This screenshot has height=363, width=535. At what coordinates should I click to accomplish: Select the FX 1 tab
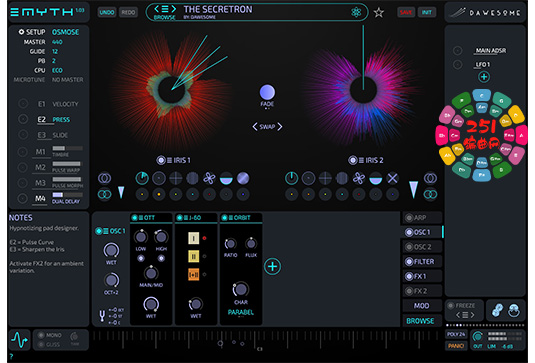[422, 276]
